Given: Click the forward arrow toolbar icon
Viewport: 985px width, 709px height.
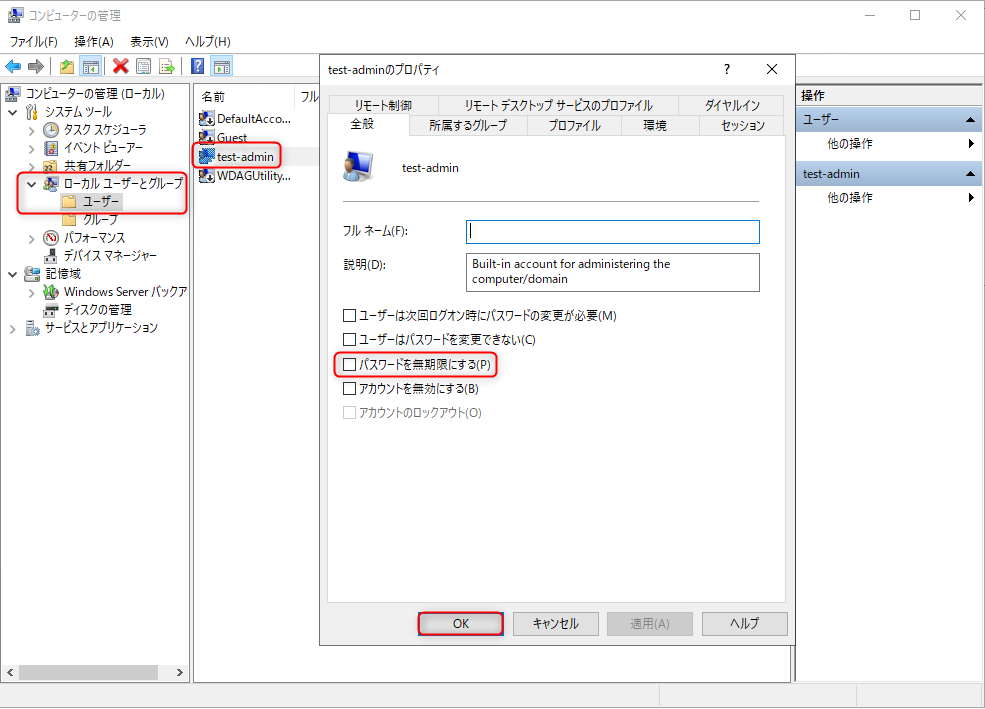Looking at the screenshot, I should 36,66.
